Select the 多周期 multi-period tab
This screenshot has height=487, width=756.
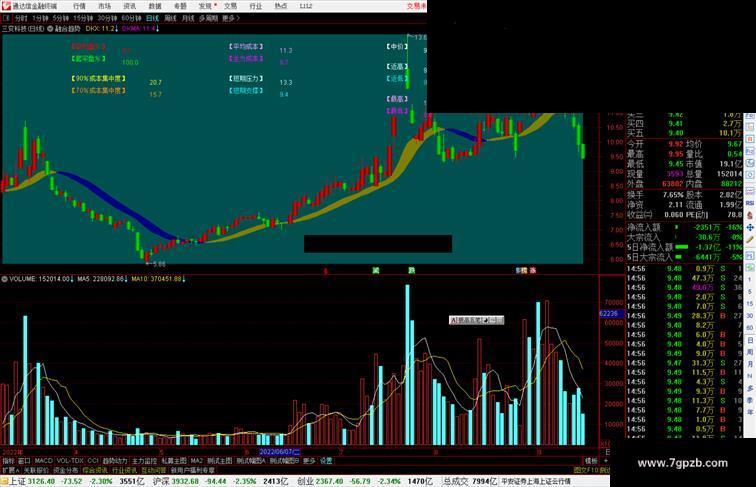[208, 18]
